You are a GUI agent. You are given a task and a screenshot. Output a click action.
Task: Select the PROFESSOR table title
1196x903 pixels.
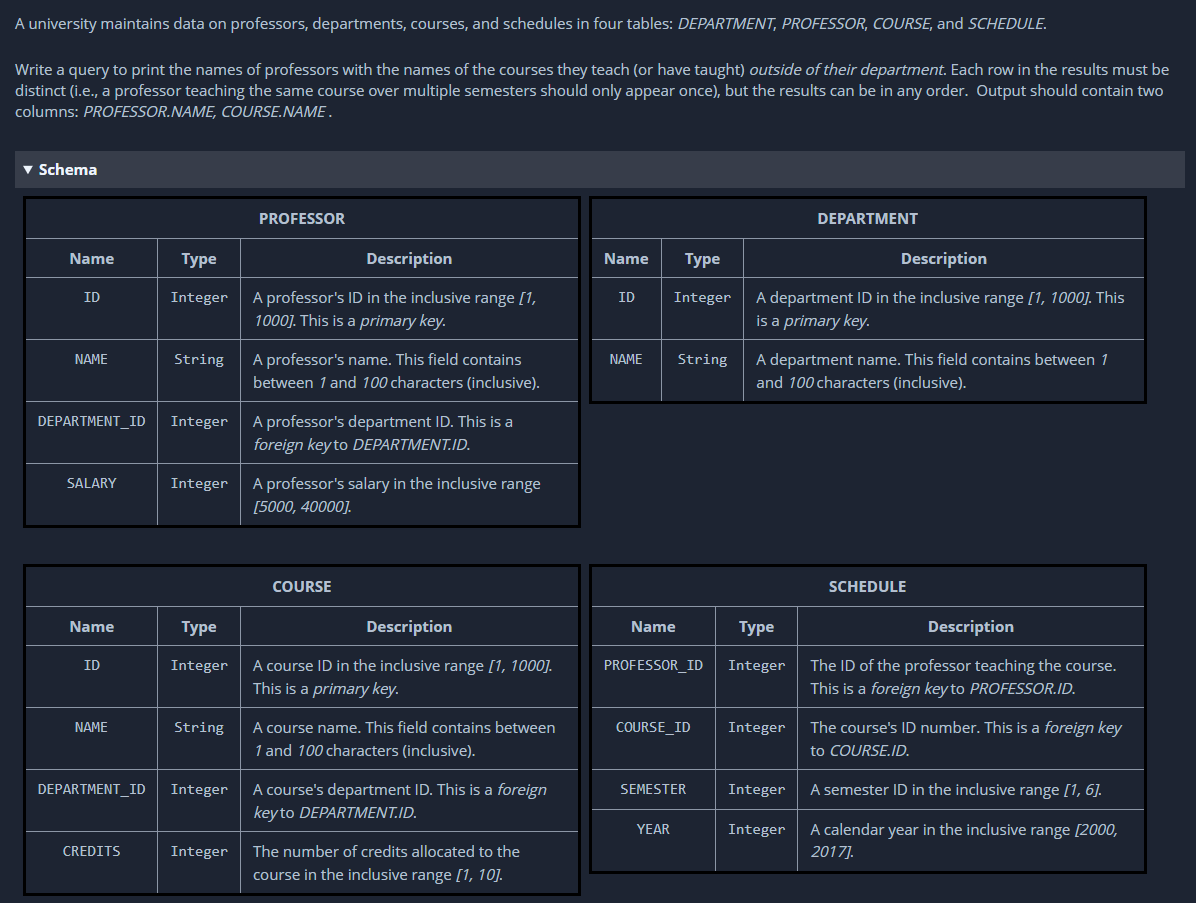coord(302,219)
